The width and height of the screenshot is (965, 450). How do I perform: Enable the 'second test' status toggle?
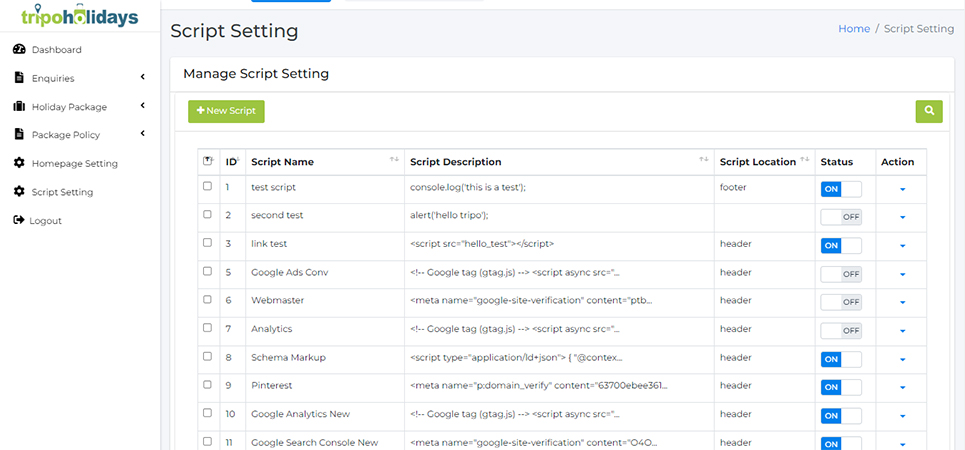coord(840,217)
